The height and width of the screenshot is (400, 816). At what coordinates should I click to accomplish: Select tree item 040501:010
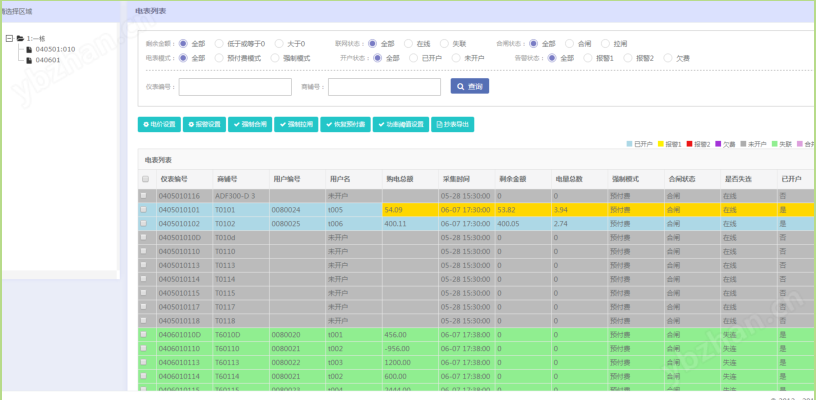55,49
